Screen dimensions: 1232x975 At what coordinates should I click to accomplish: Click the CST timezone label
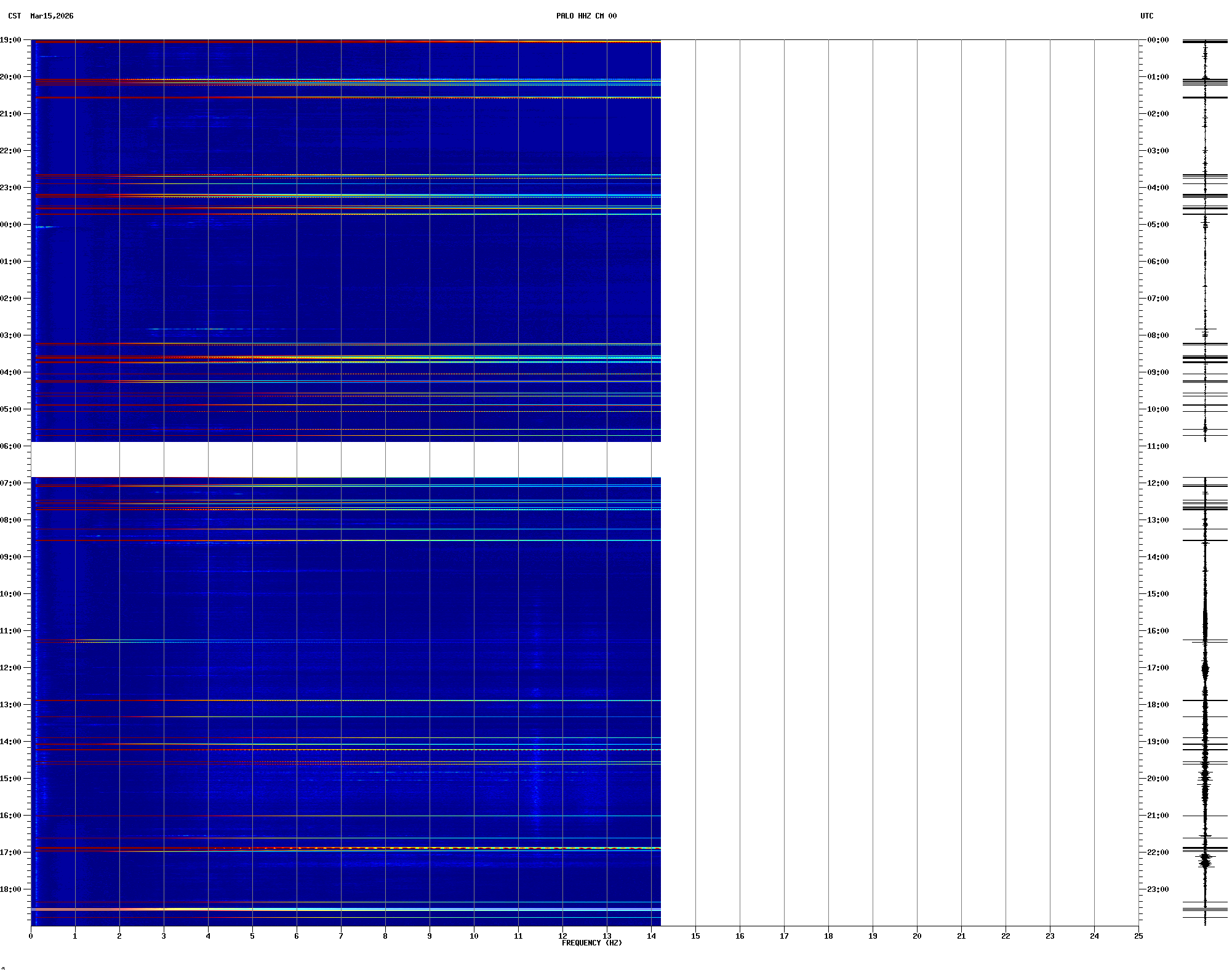coord(14,16)
